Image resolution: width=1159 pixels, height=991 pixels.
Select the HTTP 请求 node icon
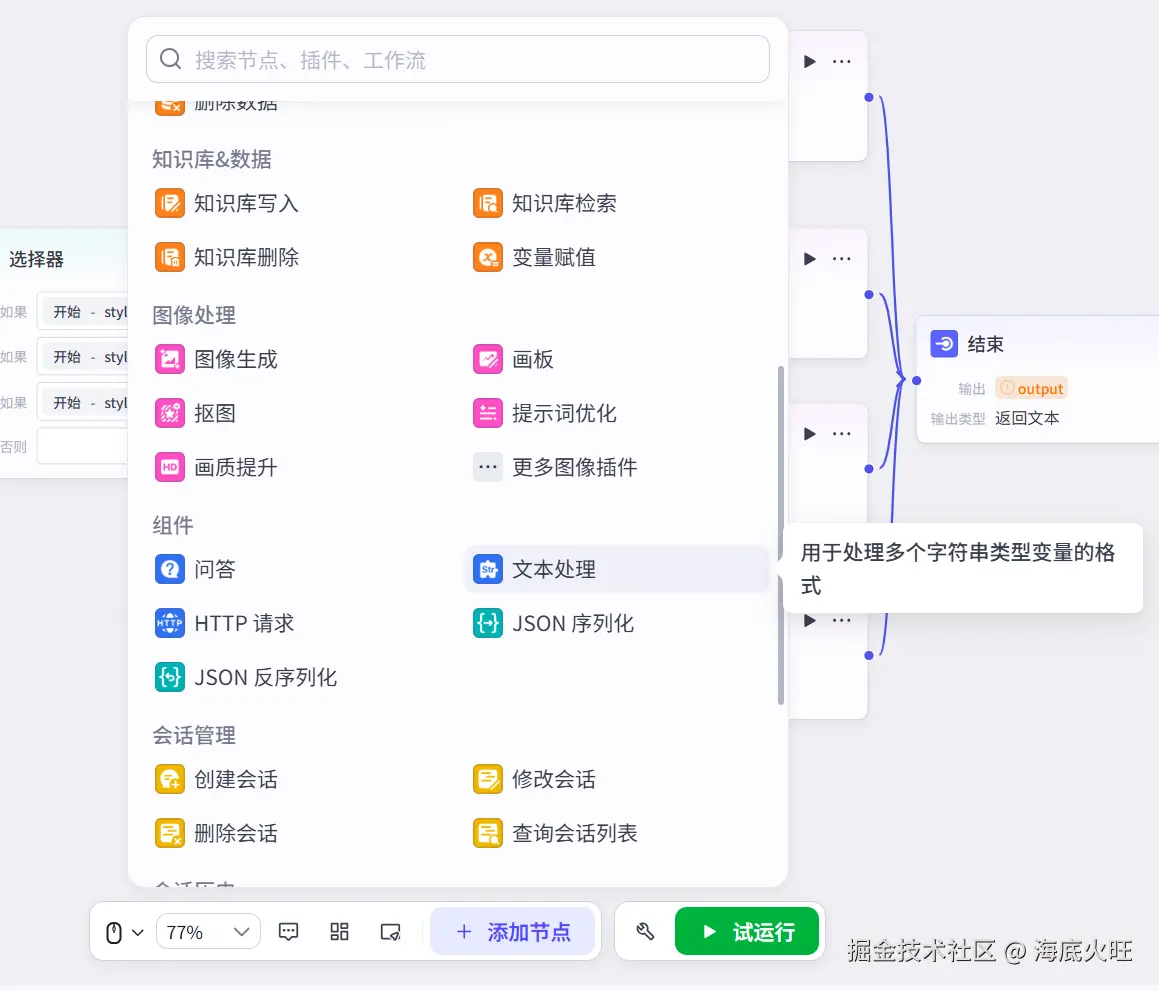[x=169, y=623]
